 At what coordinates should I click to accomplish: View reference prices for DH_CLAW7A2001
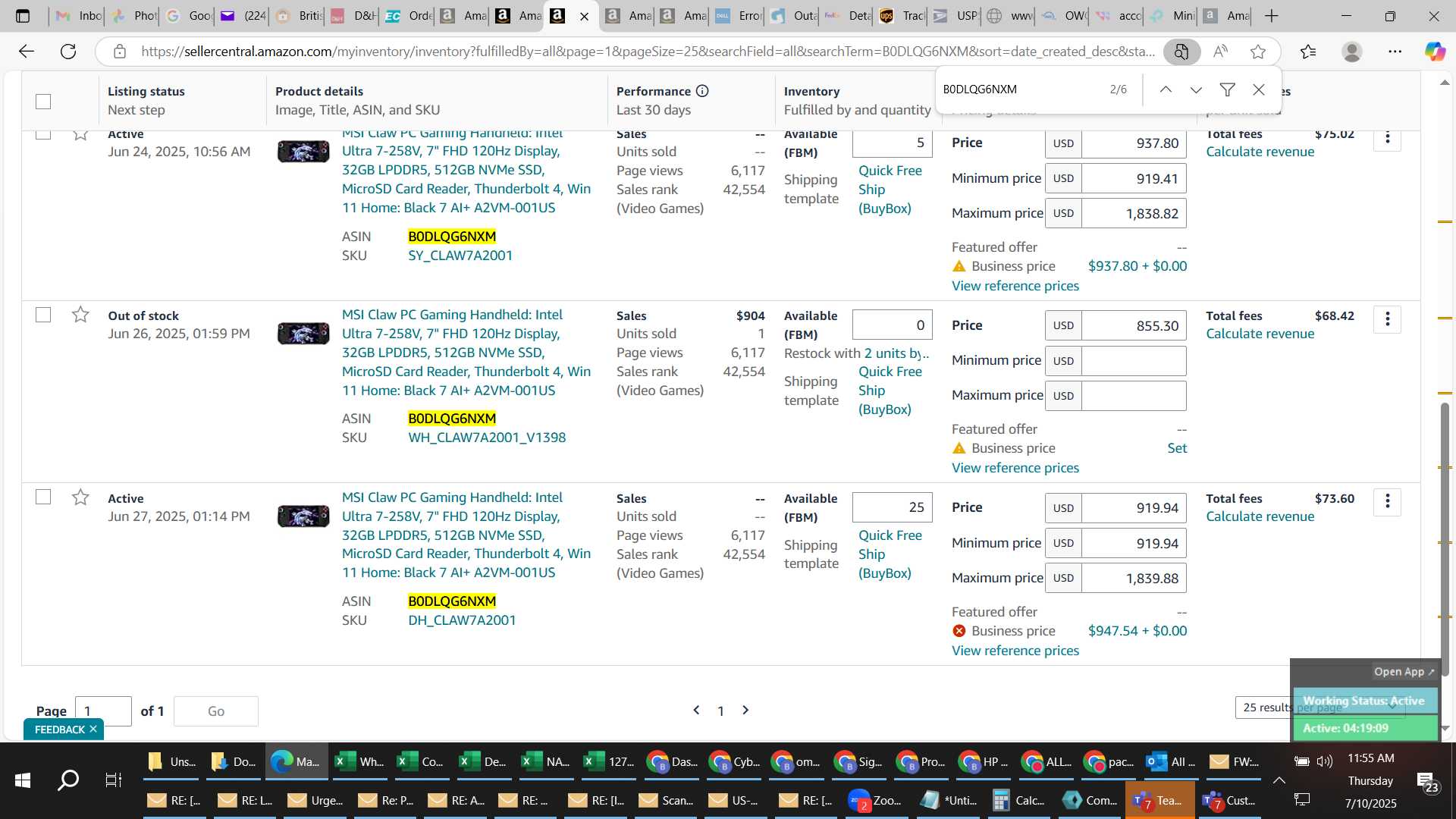(1015, 651)
